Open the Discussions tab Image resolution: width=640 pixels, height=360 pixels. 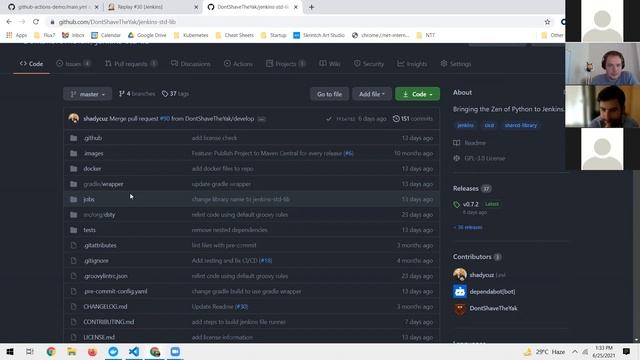click(191, 64)
